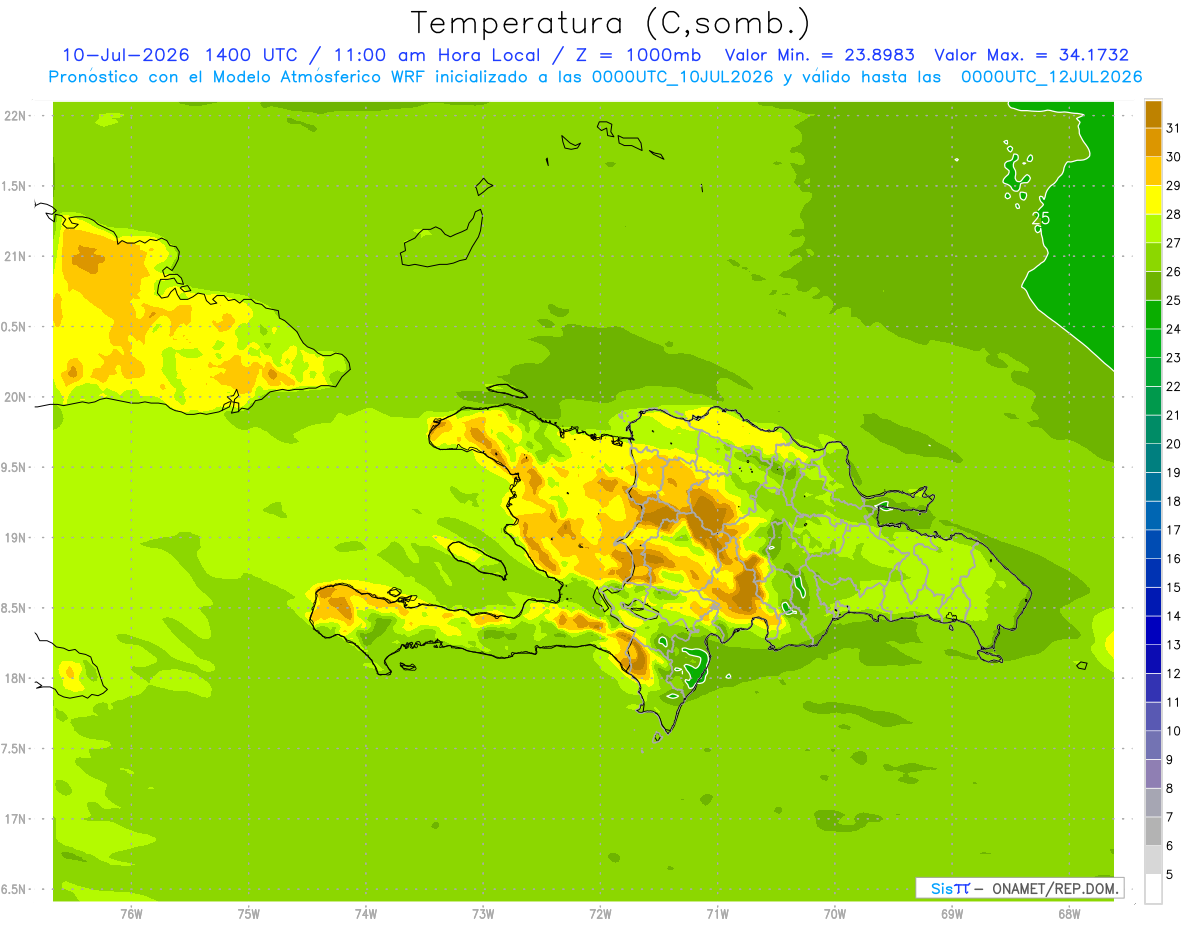Click the "18N" latitude axis label

coord(15,678)
